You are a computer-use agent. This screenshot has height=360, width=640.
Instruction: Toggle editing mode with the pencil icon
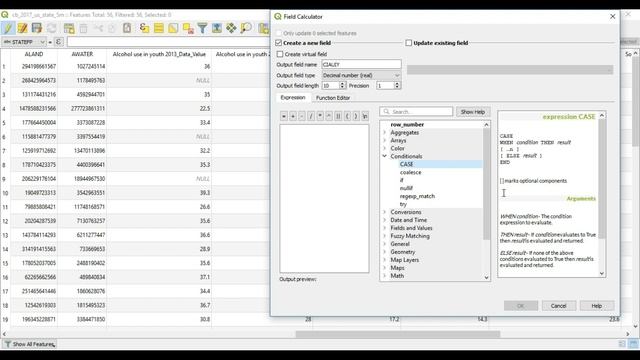8,28
